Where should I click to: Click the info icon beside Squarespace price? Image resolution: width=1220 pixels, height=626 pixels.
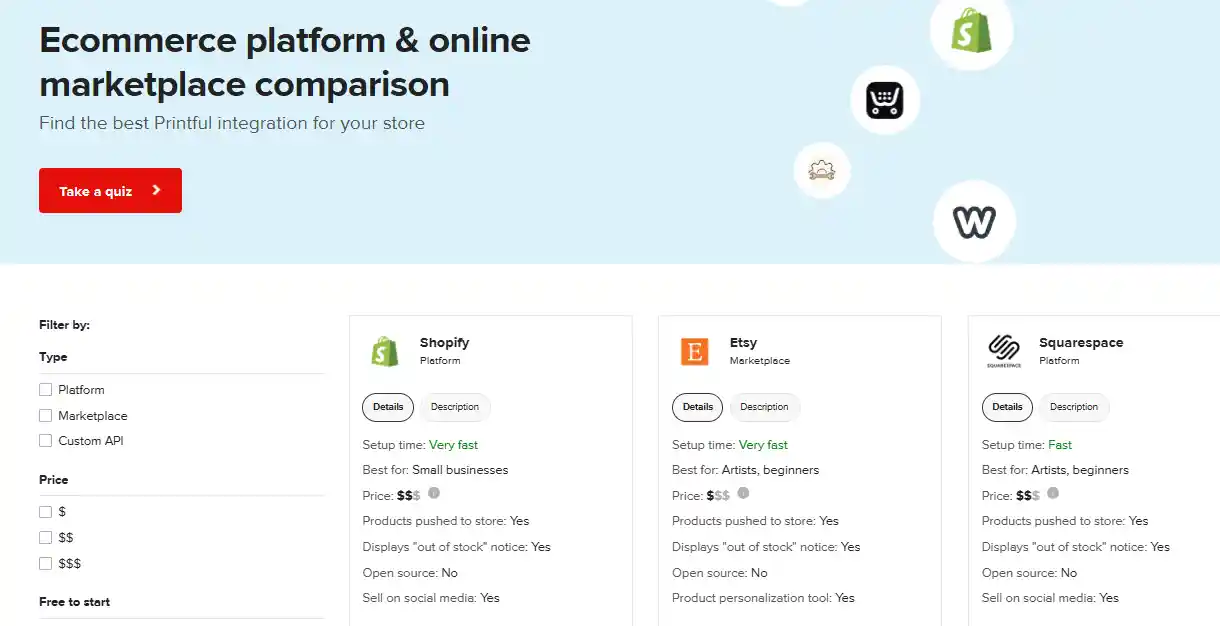[x=1053, y=493]
